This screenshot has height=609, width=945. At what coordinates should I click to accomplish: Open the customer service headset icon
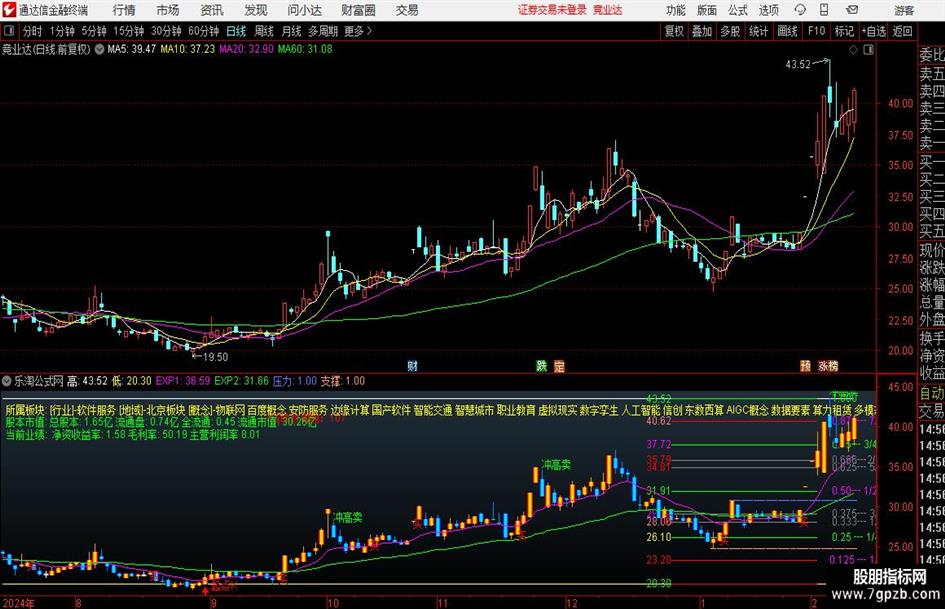pyautogui.click(x=800, y=10)
